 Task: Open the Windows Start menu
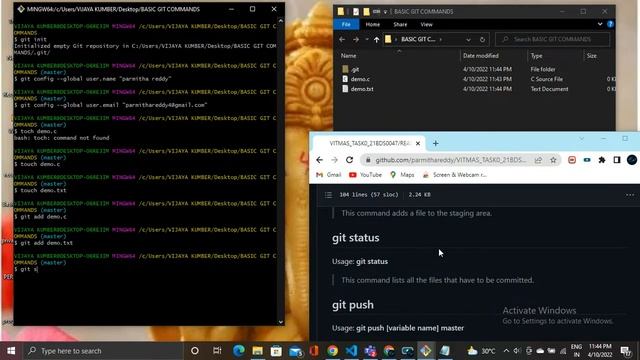[x=11, y=351]
